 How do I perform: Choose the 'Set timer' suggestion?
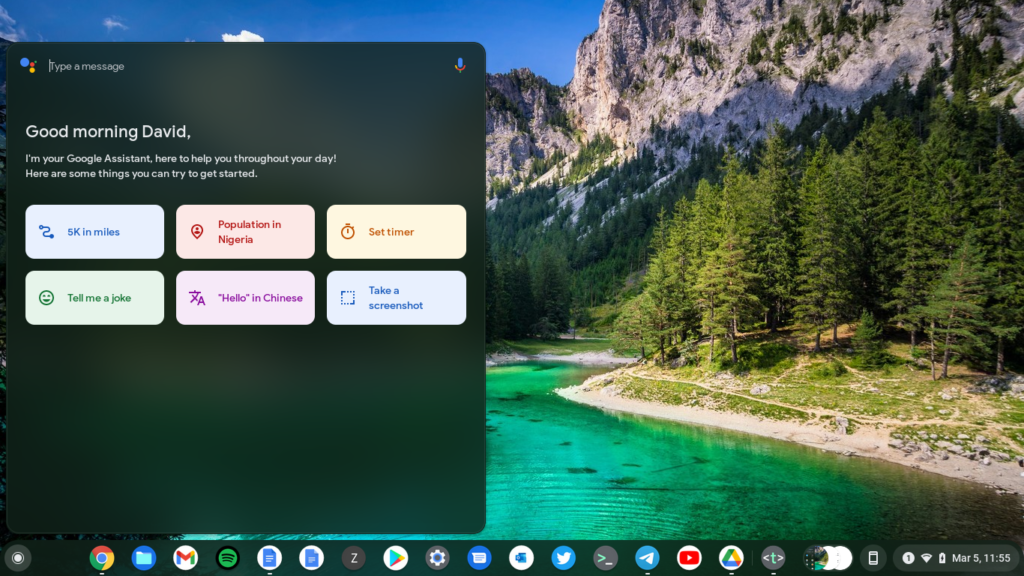click(x=396, y=232)
